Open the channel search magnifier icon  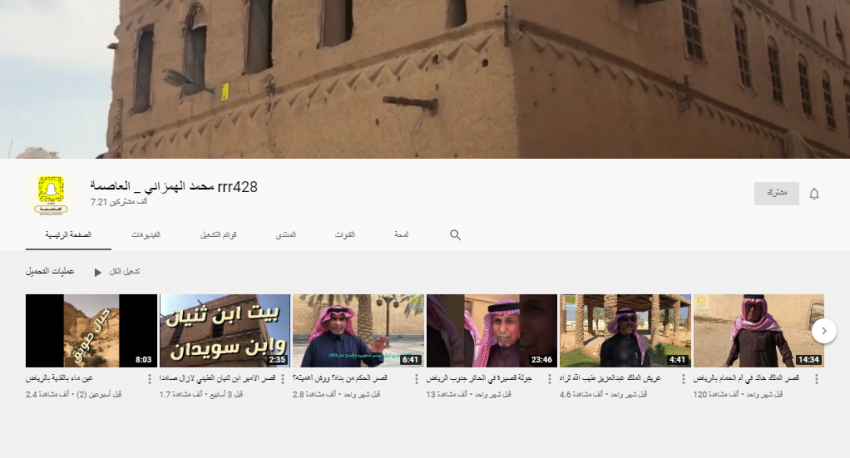[x=455, y=235]
